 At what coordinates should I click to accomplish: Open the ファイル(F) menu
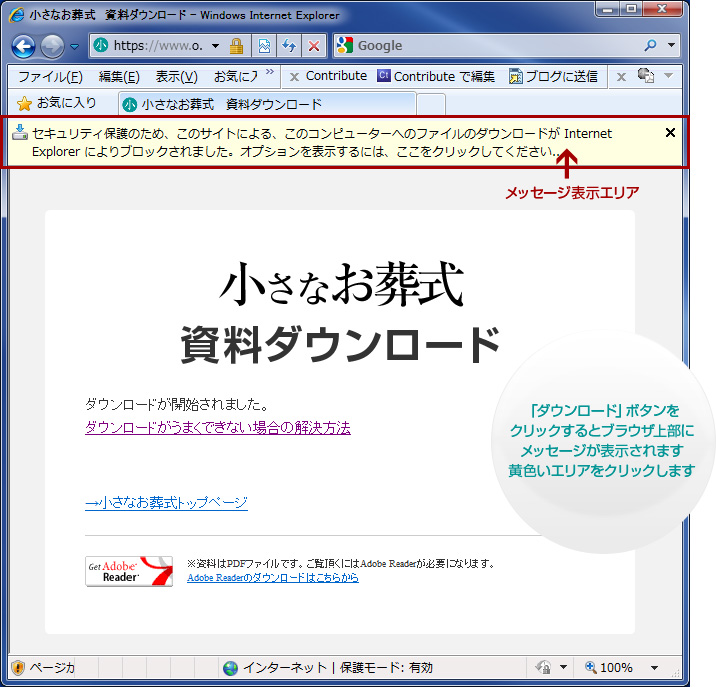pos(50,77)
